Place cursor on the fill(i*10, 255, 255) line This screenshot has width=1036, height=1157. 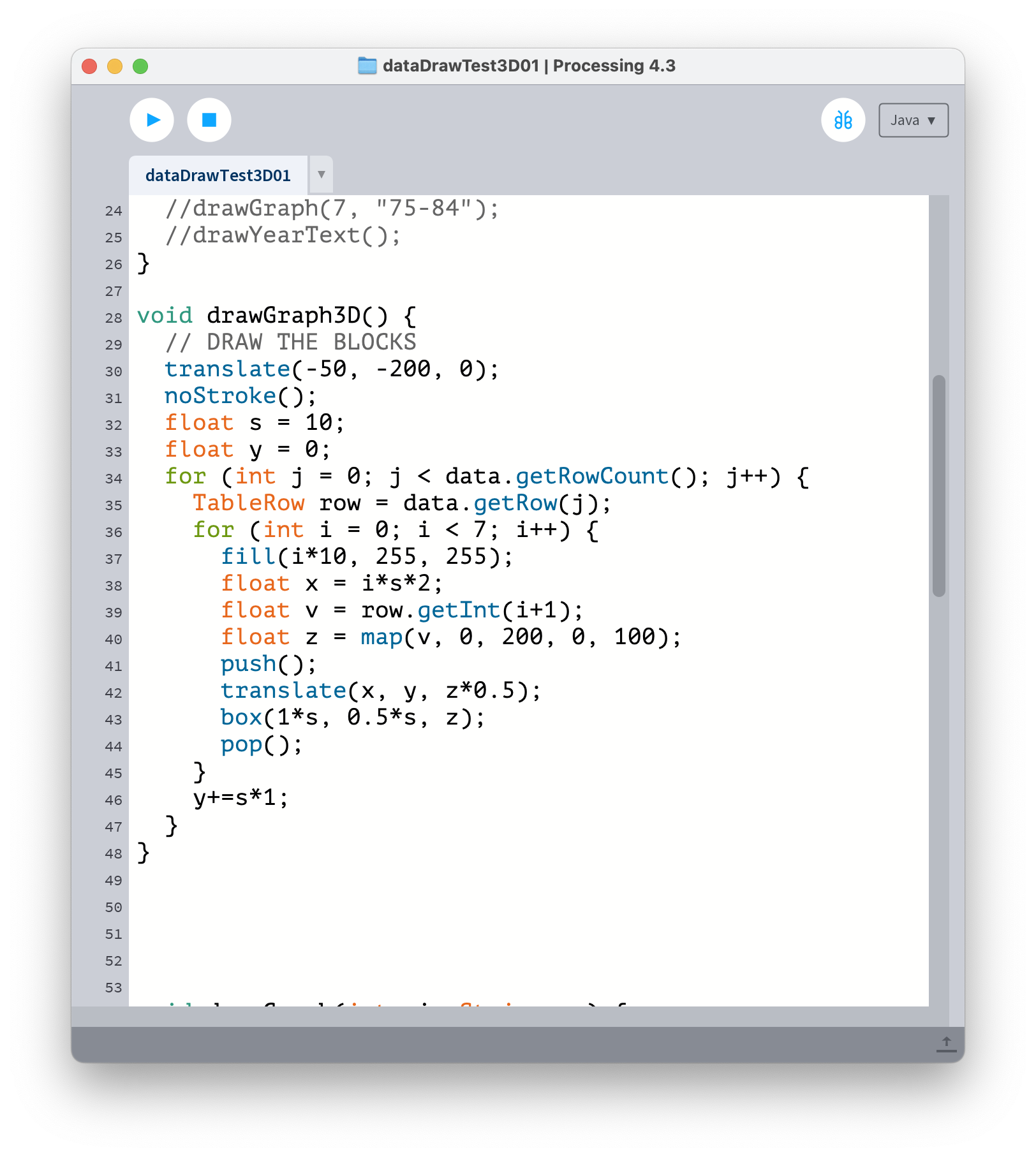(x=366, y=557)
